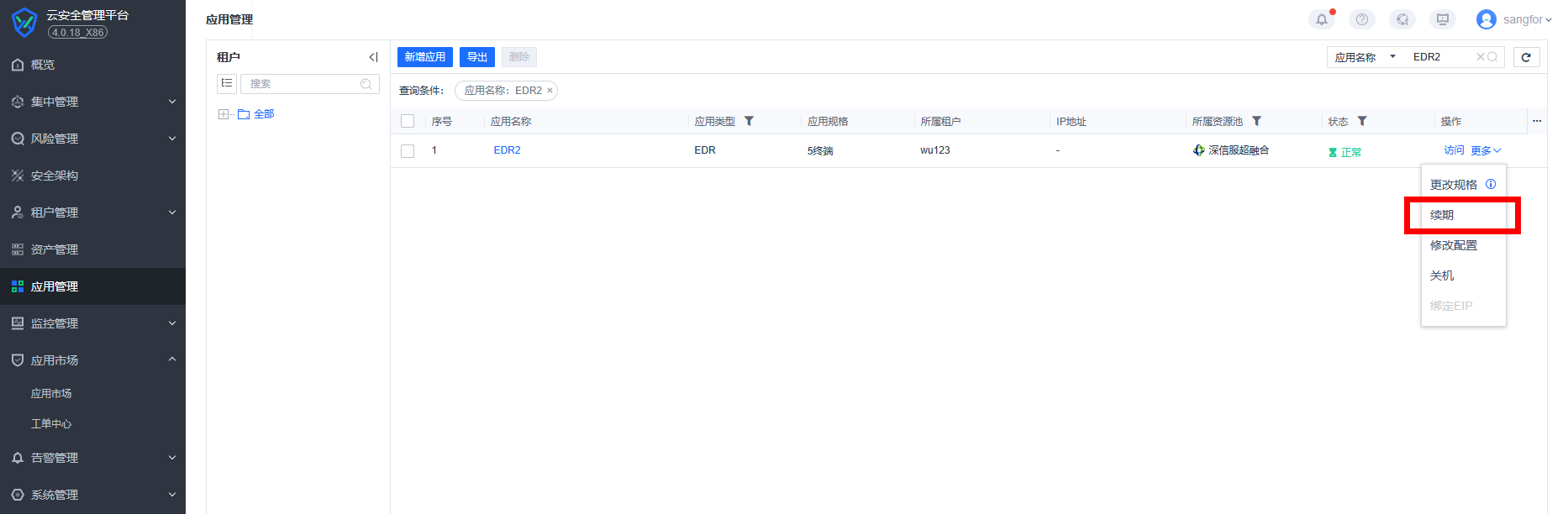The image size is (1568, 514).
Task: Choose 更改规格 from more menu
Action: (1454, 185)
